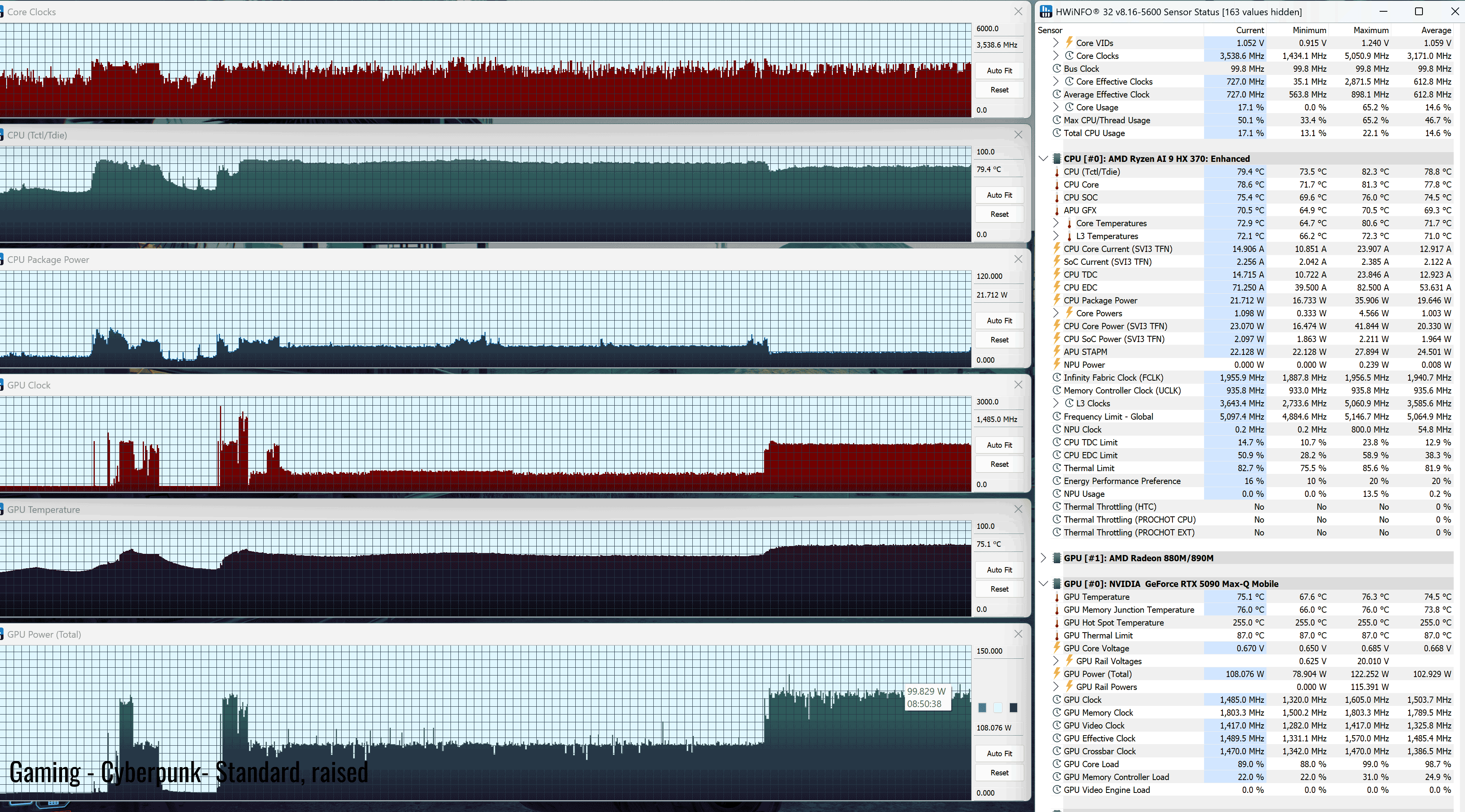The width and height of the screenshot is (1465, 812).
Task: Close the Core Clocks graph window
Action: [x=1018, y=11]
